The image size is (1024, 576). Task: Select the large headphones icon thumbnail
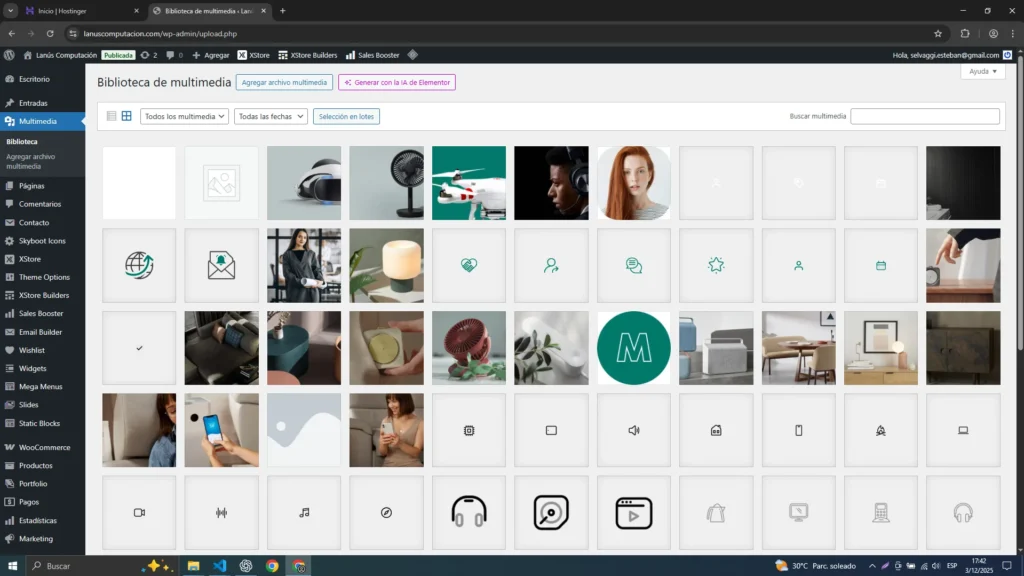(469, 512)
